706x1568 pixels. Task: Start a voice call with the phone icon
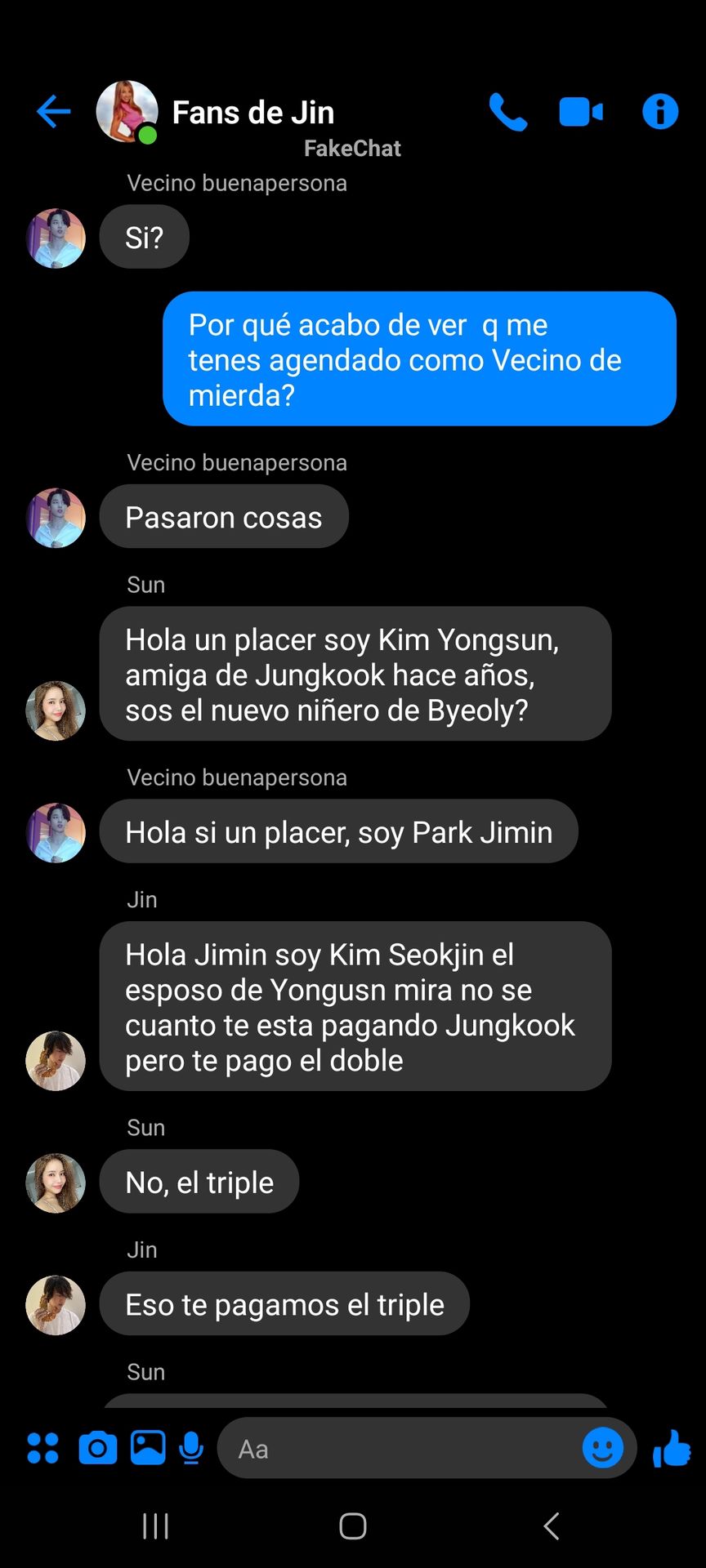click(508, 112)
